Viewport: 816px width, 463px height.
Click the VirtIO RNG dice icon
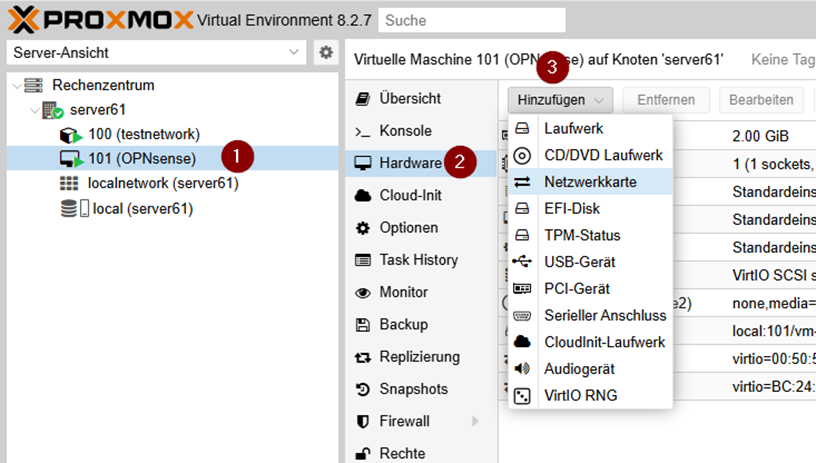click(x=522, y=396)
